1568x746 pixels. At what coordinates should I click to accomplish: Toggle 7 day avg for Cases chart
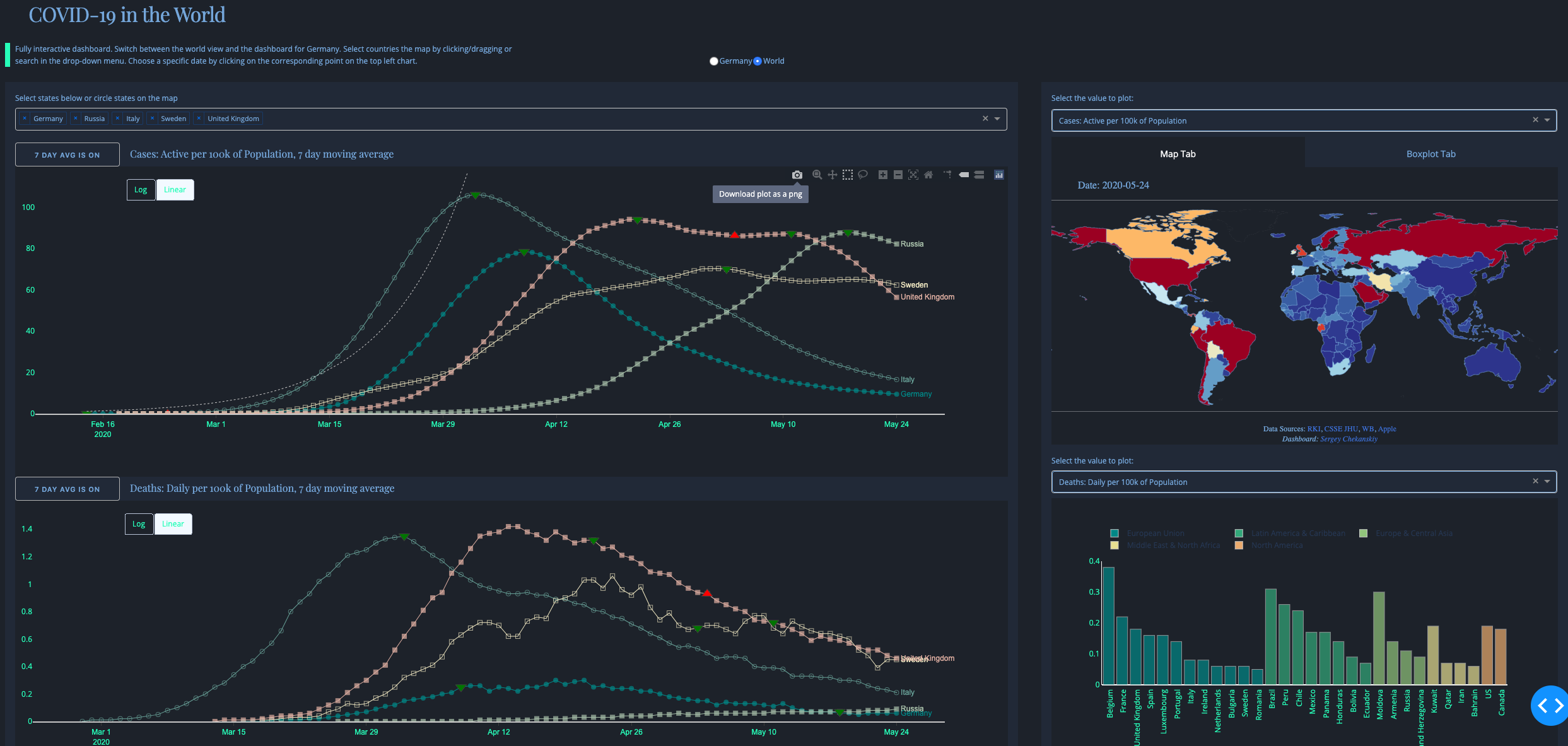click(x=67, y=154)
